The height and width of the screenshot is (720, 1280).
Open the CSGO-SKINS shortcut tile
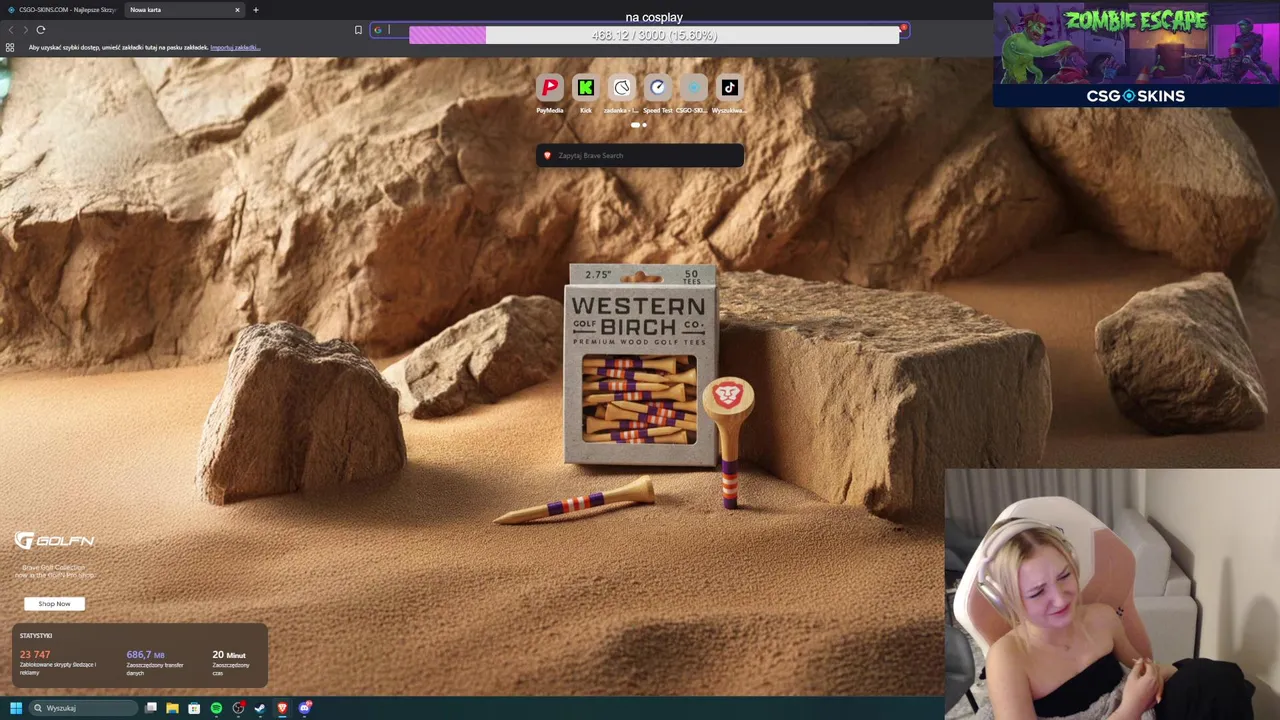tap(693, 88)
